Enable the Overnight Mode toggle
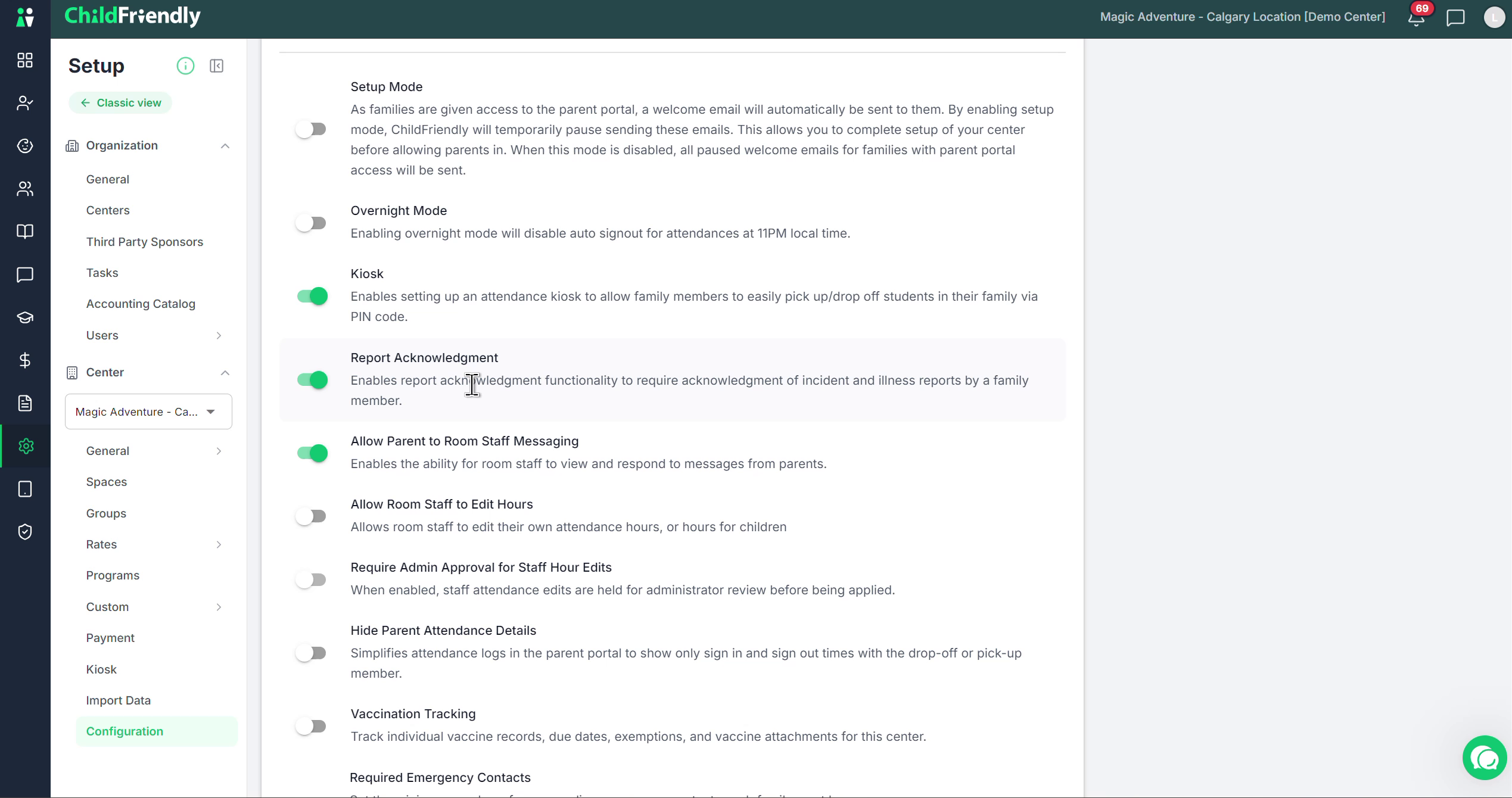The image size is (1512, 798). click(312, 223)
